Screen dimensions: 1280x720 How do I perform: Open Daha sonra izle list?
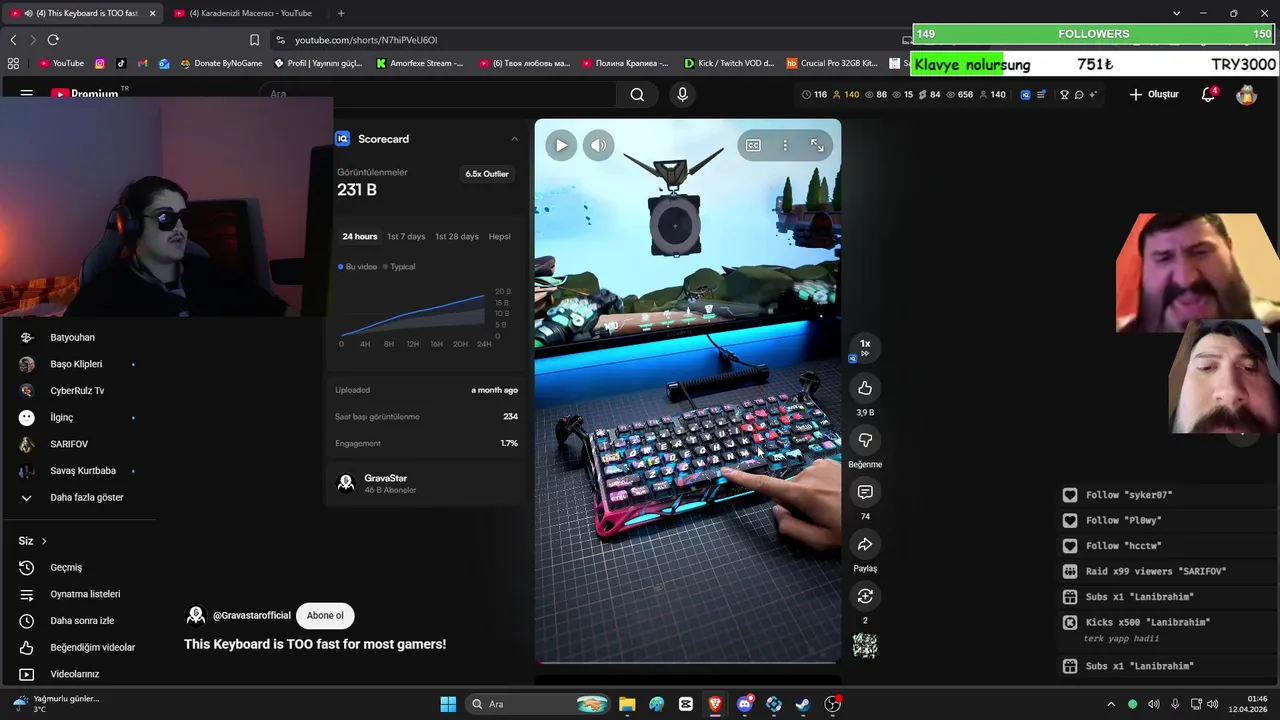[x=80, y=620]
